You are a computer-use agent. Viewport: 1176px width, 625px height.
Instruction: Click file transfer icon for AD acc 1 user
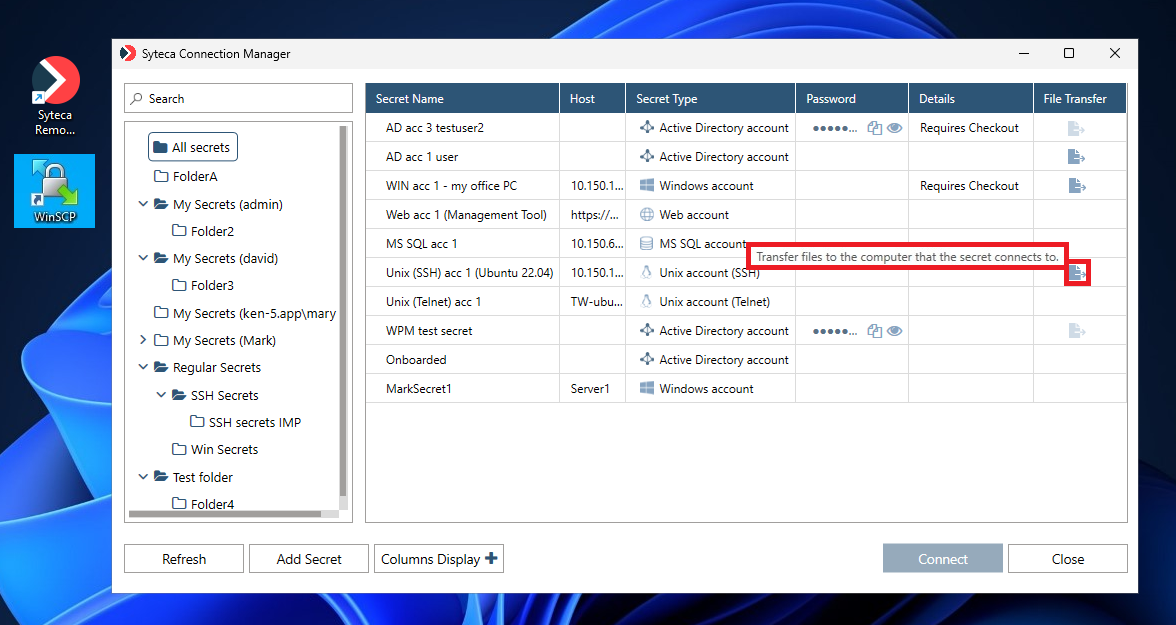tap(1076, 157)
